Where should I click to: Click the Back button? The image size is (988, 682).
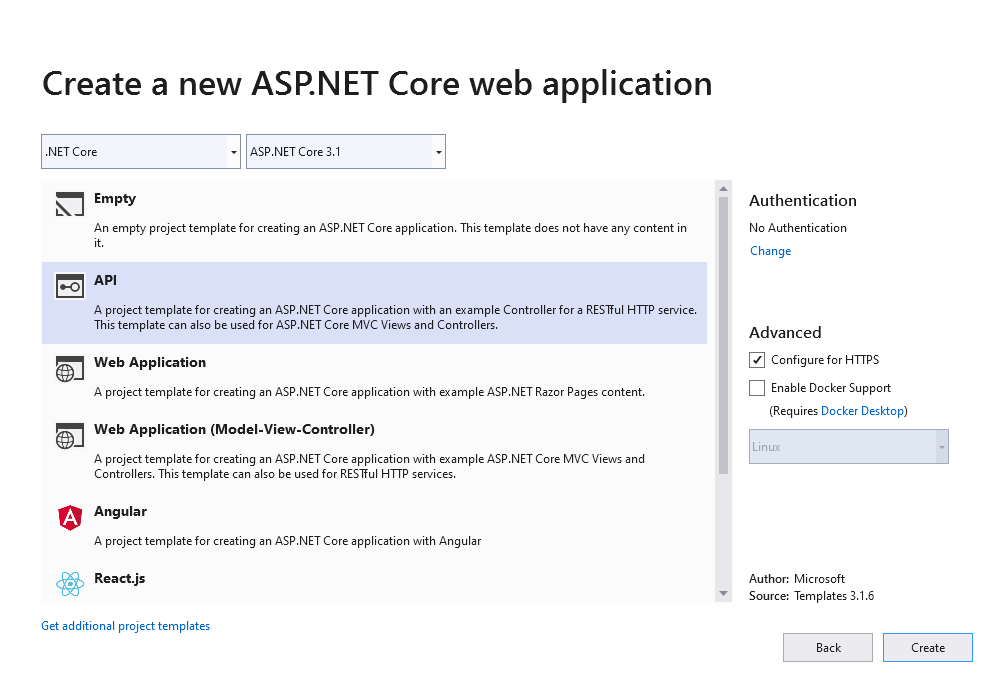pyautogui.click(x=827, y=647)
